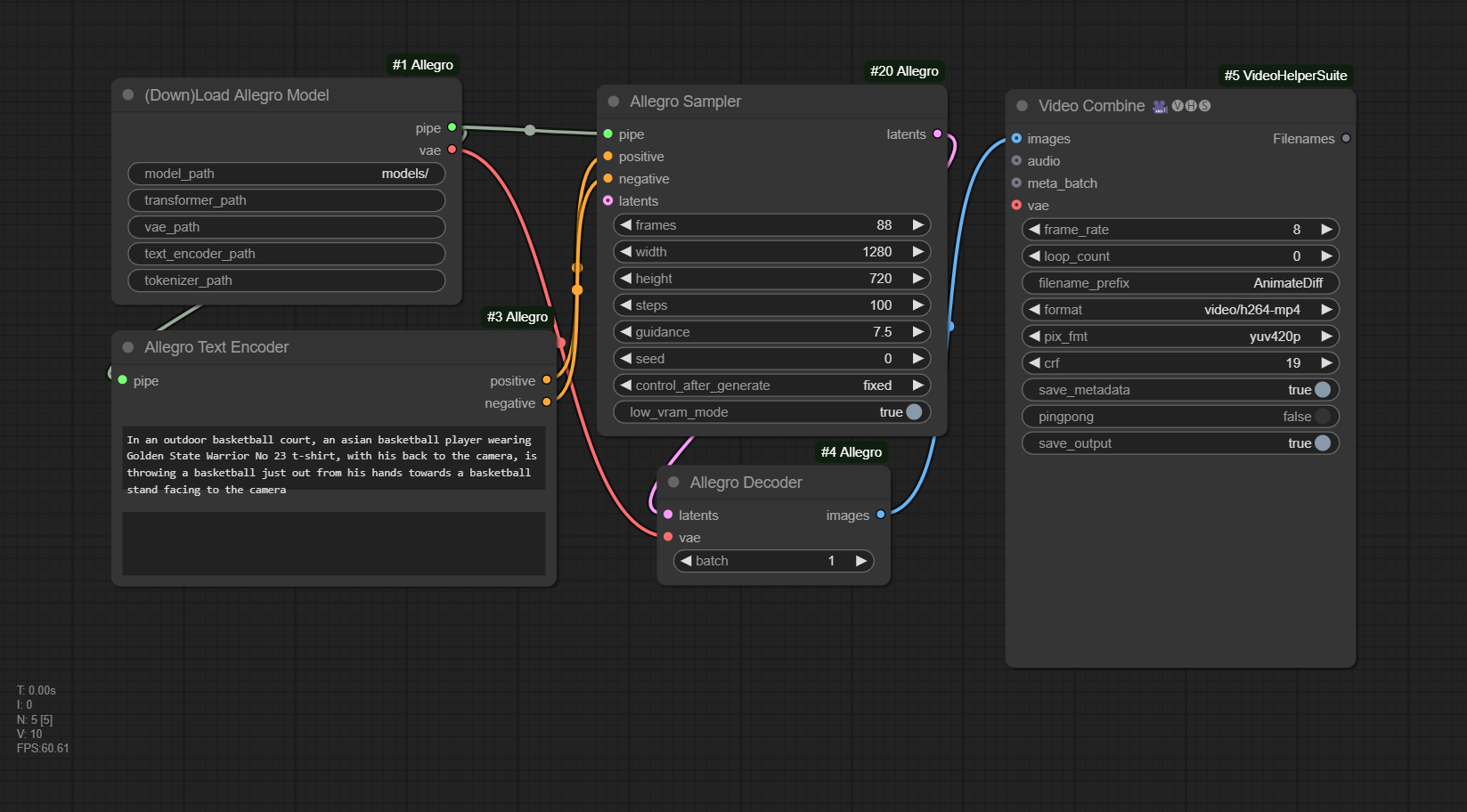Increase frame_rate value with right arrow

1326,230
